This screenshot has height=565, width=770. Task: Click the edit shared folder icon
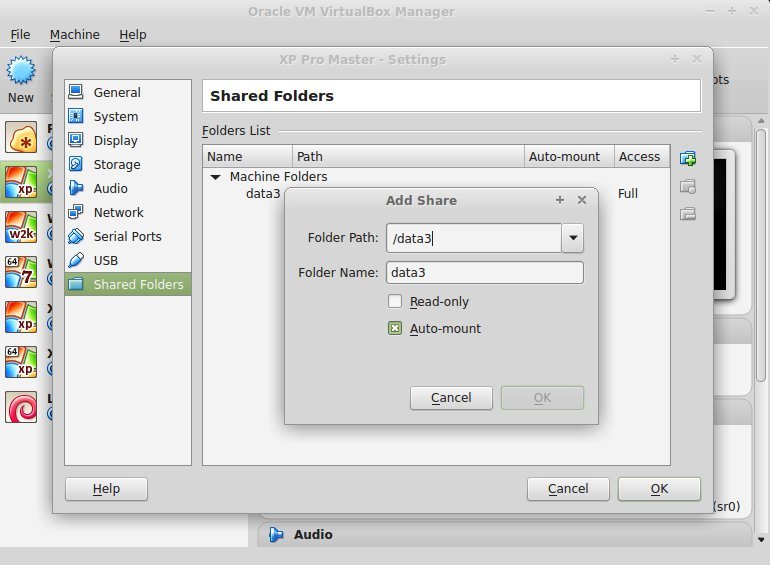coord(688,187)
